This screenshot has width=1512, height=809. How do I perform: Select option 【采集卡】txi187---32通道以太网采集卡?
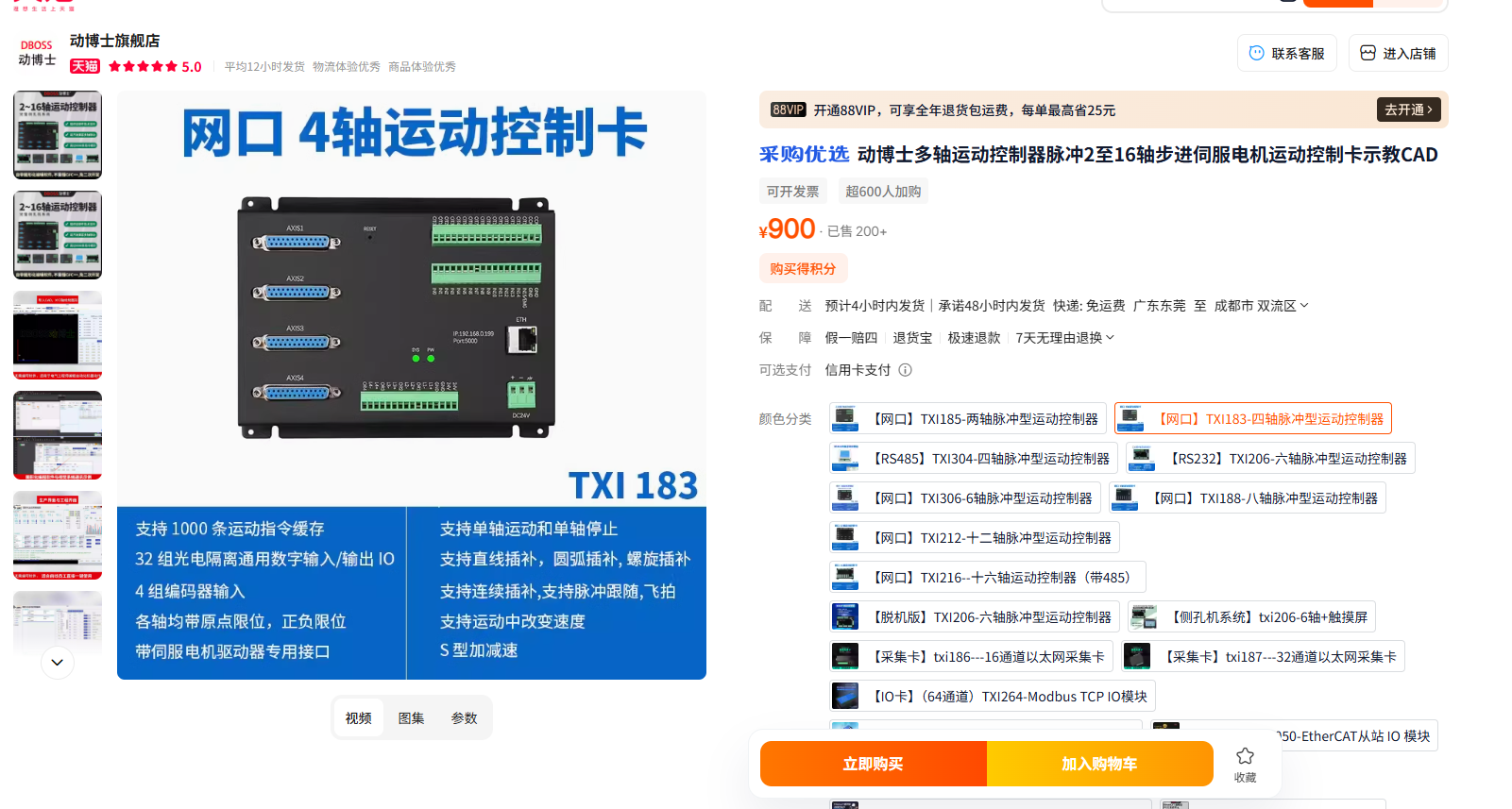(1263, 656)
